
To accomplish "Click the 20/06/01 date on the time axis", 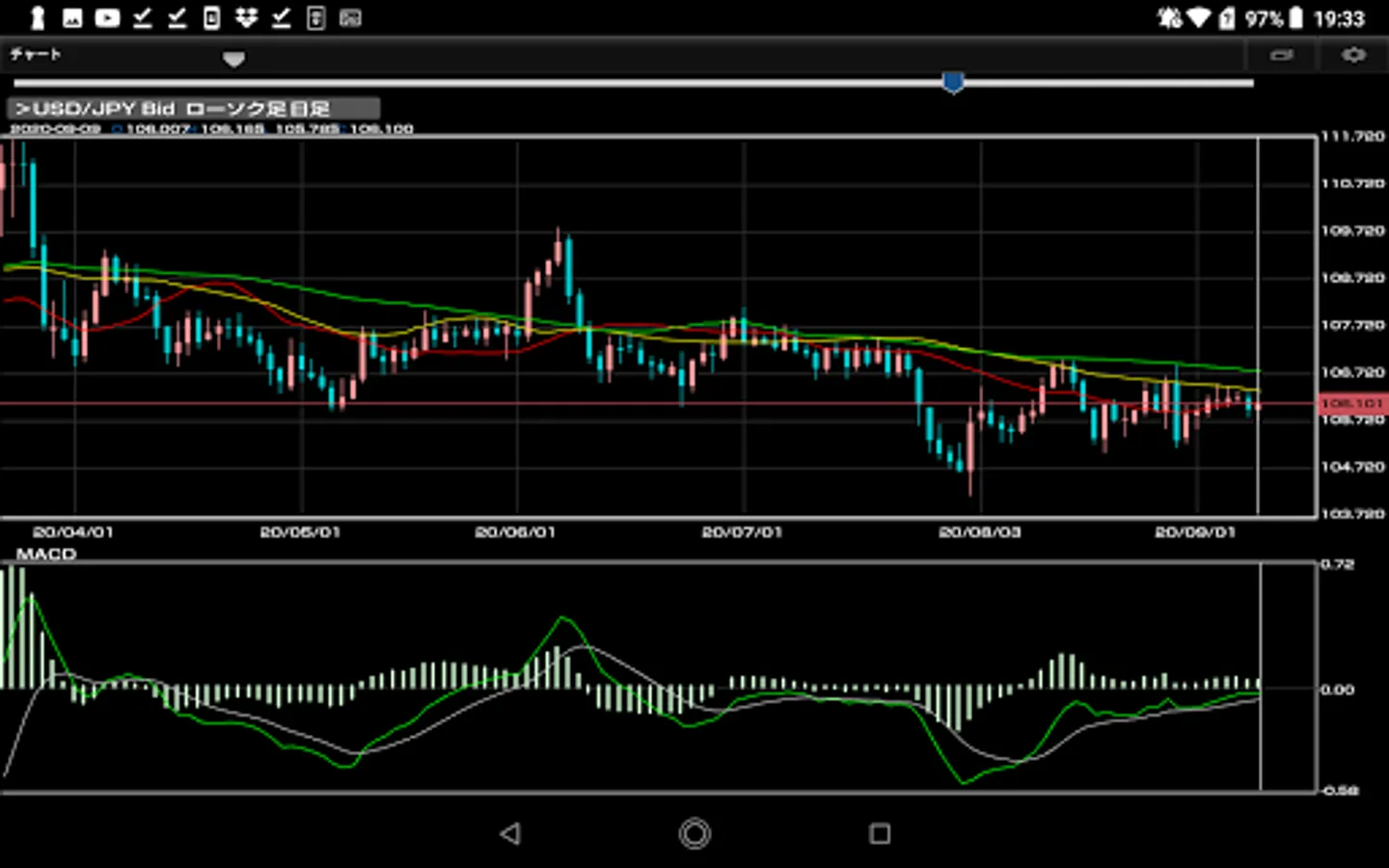I will click(x=515, y=532).
